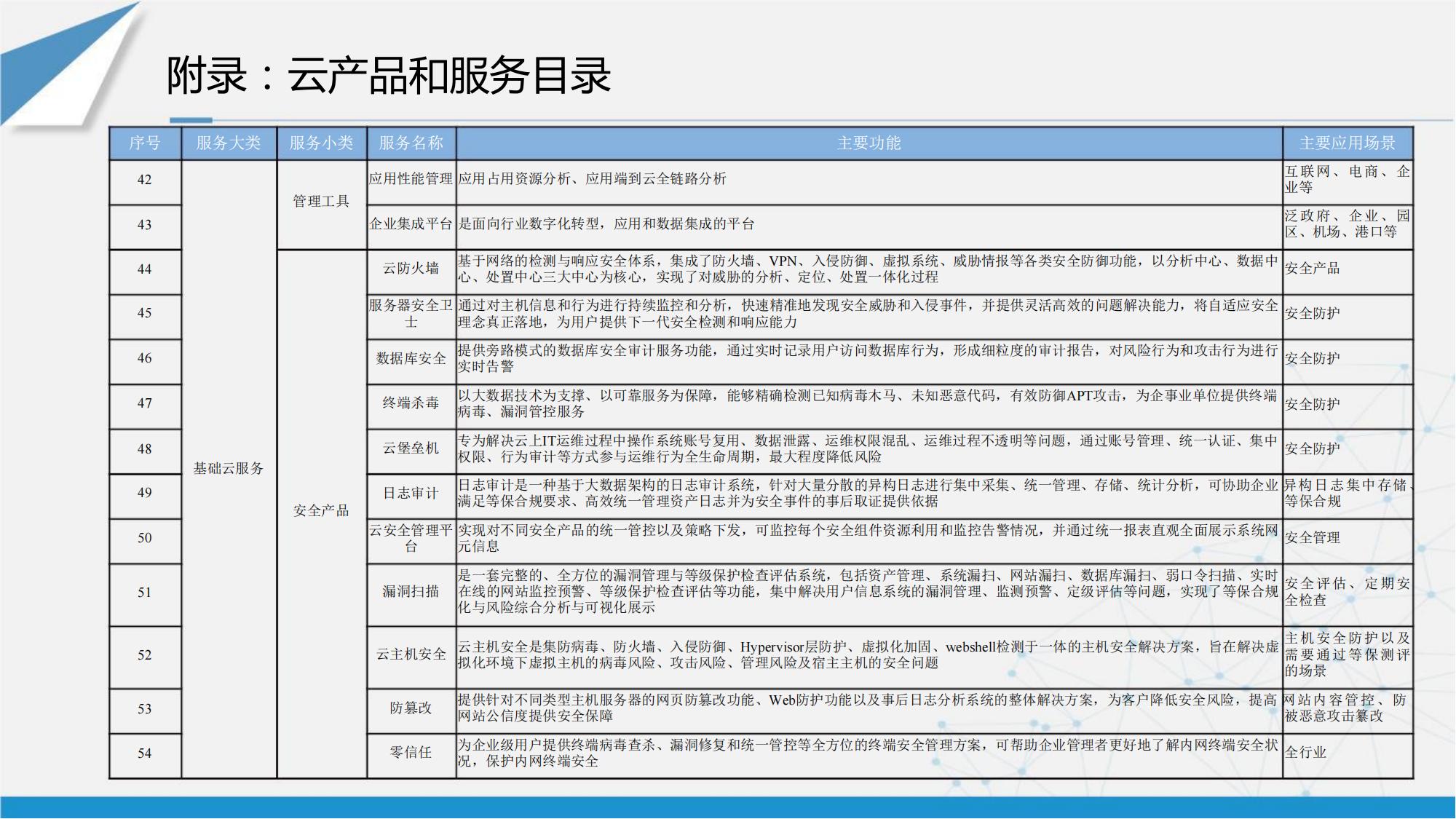Select the 服务小类 column header
Screen dimensions: 1456x819
321,143
